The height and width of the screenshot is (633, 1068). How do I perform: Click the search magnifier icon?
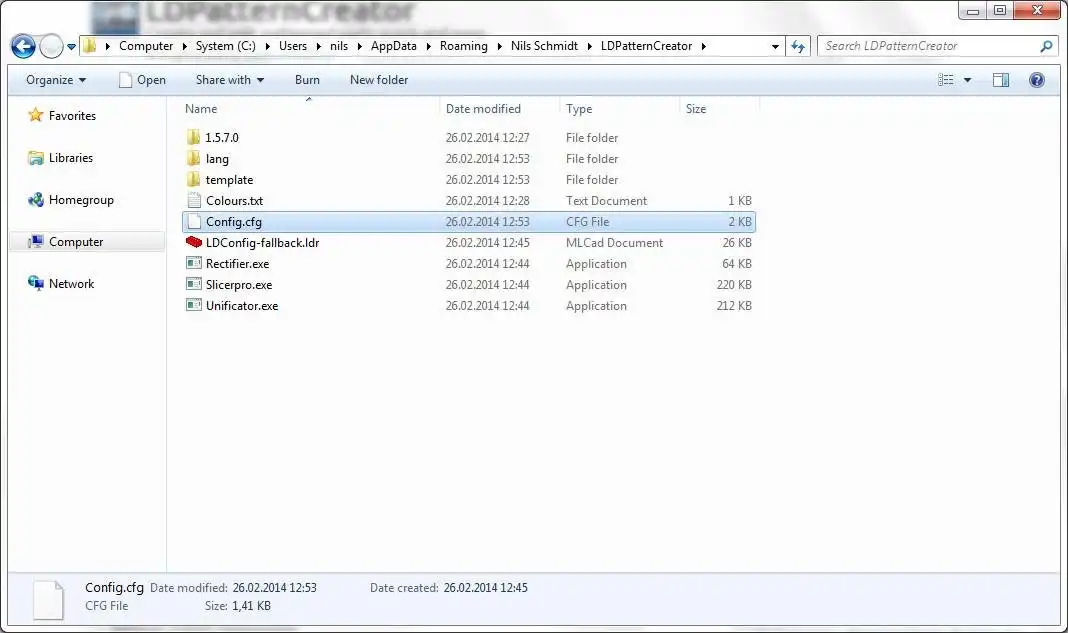[x=1046, y=46]
